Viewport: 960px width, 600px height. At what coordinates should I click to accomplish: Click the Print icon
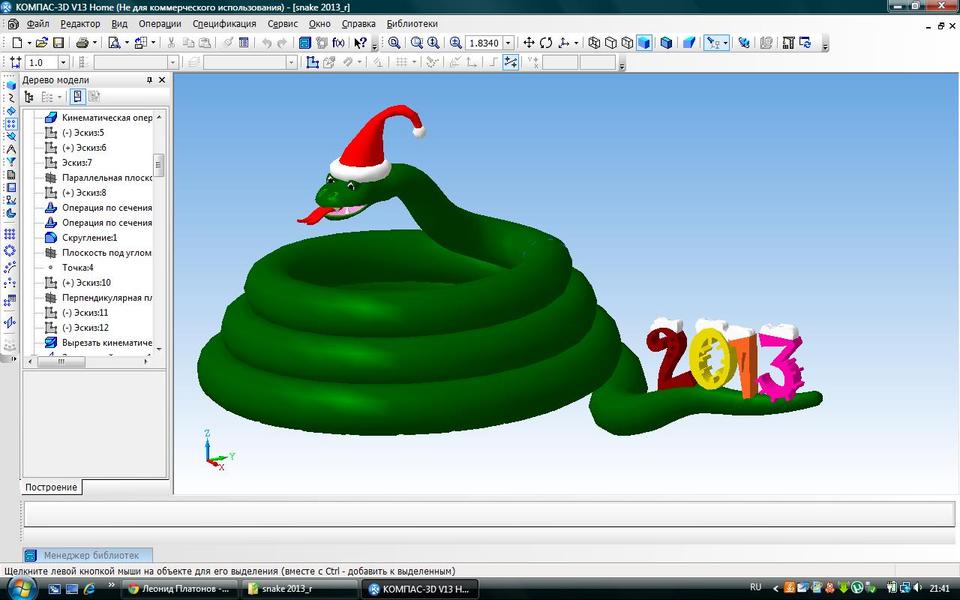click(82, 43)
